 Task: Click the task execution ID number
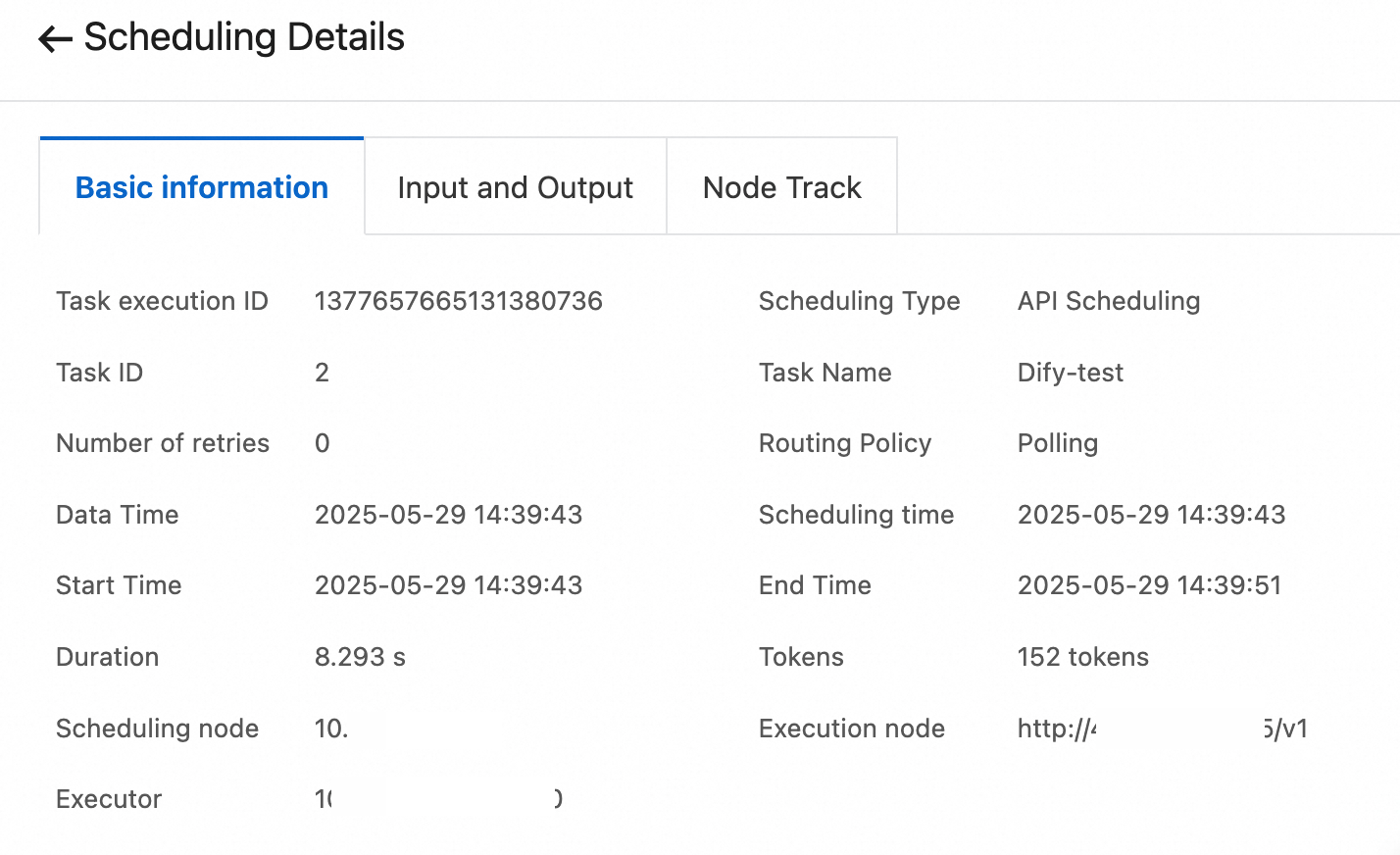click(x=458, y=301)
